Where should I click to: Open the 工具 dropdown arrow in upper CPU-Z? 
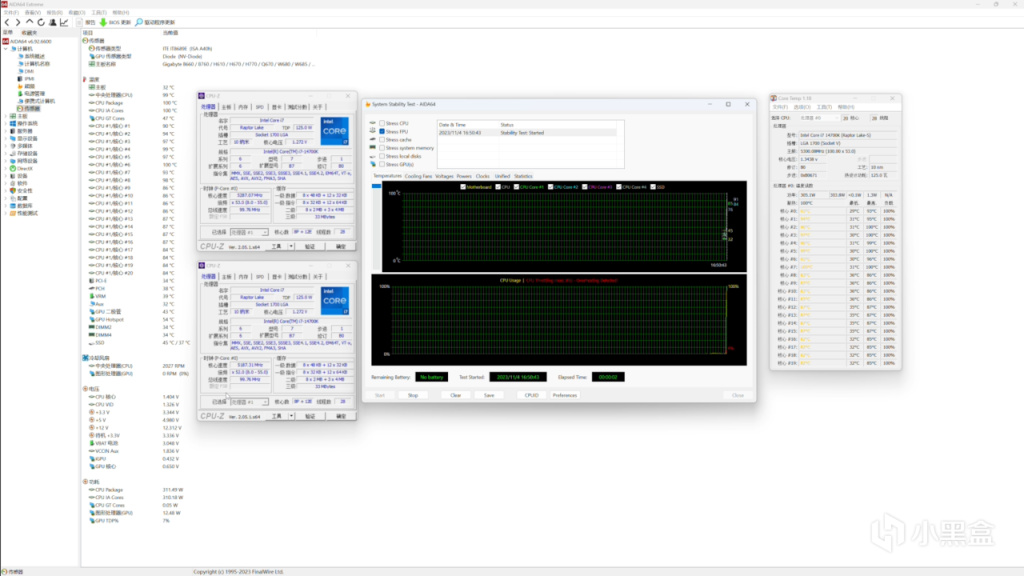291,247
